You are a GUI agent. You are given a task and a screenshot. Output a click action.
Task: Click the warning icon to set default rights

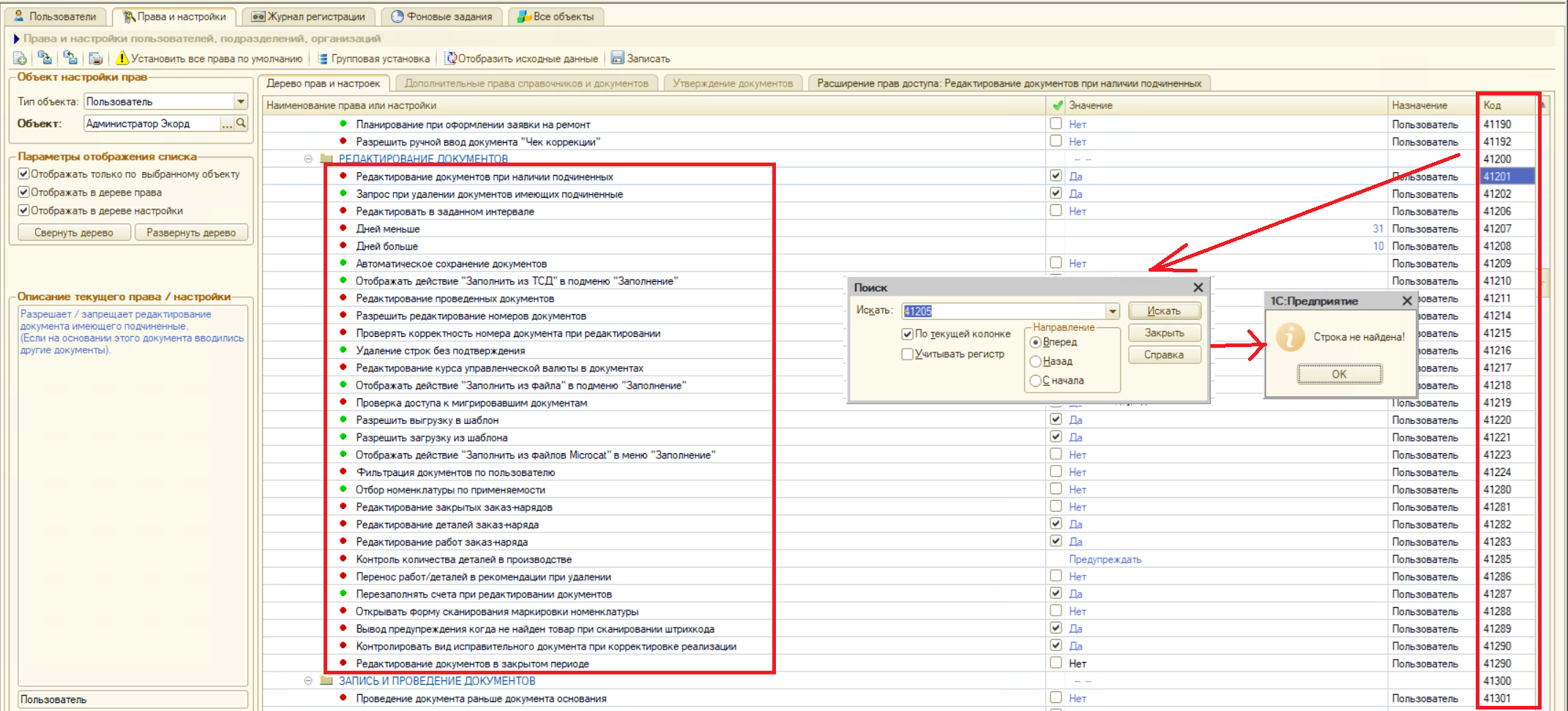(122, 58)
